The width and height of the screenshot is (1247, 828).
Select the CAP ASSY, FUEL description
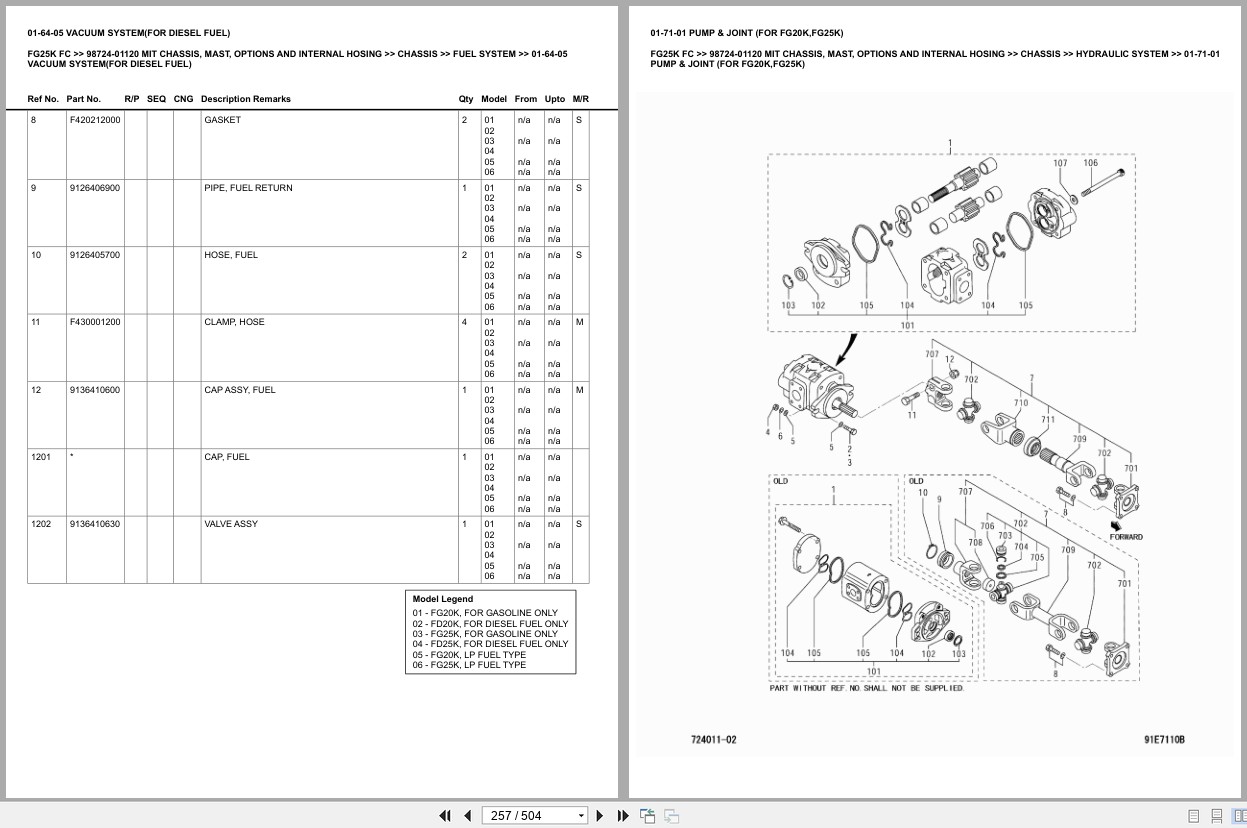click(x=239, y=390)
